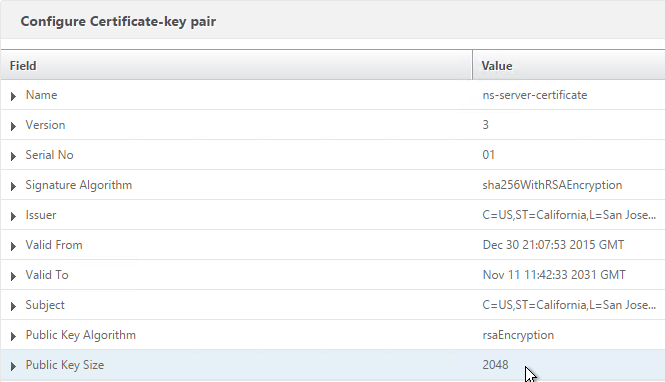Select the sha256WithRSAEncryption value cell
The height and width of the screenshot is (382, 665).
tap(552, 185)
